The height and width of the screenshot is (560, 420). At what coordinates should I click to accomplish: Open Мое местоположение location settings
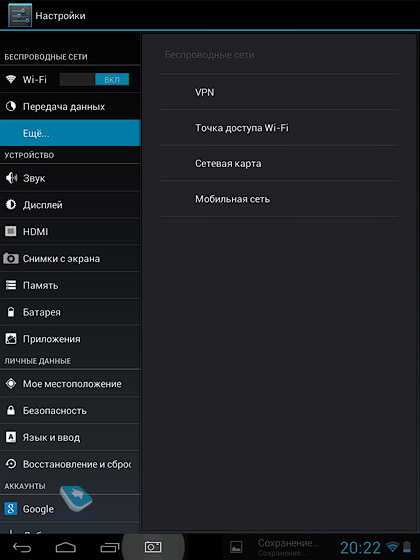point(70,384)
